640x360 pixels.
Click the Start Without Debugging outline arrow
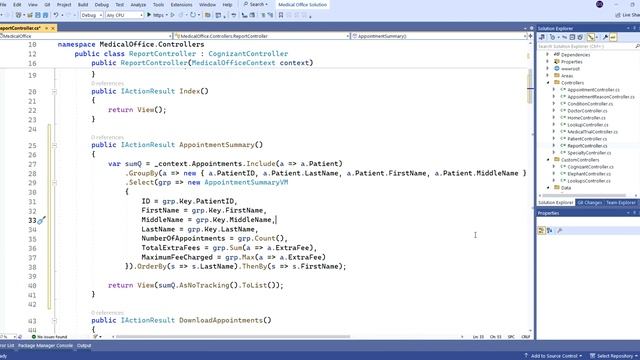172,15
